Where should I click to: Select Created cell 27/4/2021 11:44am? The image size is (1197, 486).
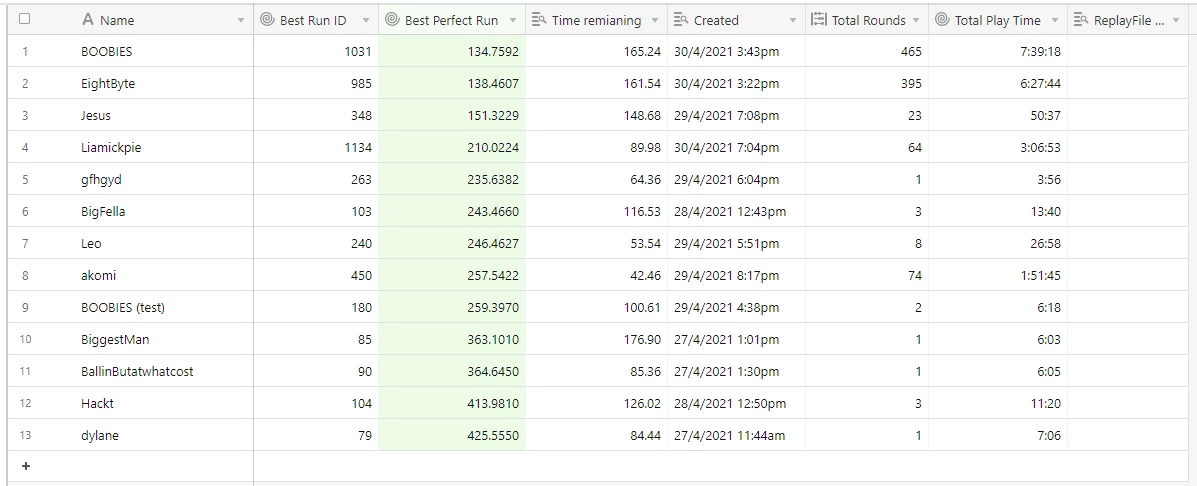(x=736, y=435)
